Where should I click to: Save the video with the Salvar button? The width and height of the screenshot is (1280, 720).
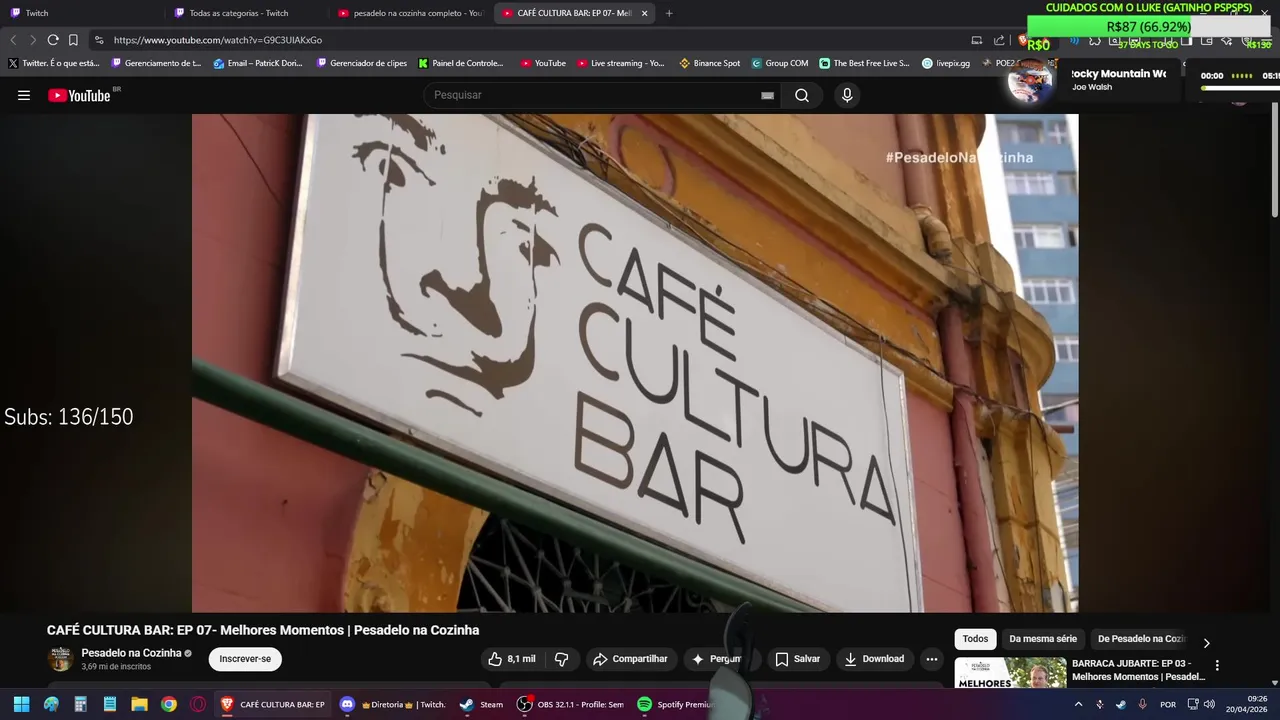[x=797, y=659]
